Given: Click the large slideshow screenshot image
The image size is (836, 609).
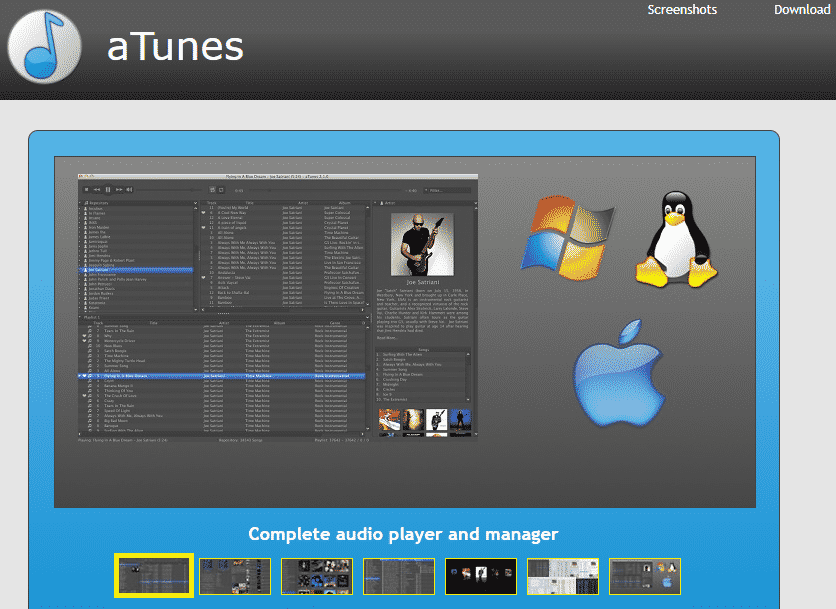Looking at the screenshot, I should (405, 332).
